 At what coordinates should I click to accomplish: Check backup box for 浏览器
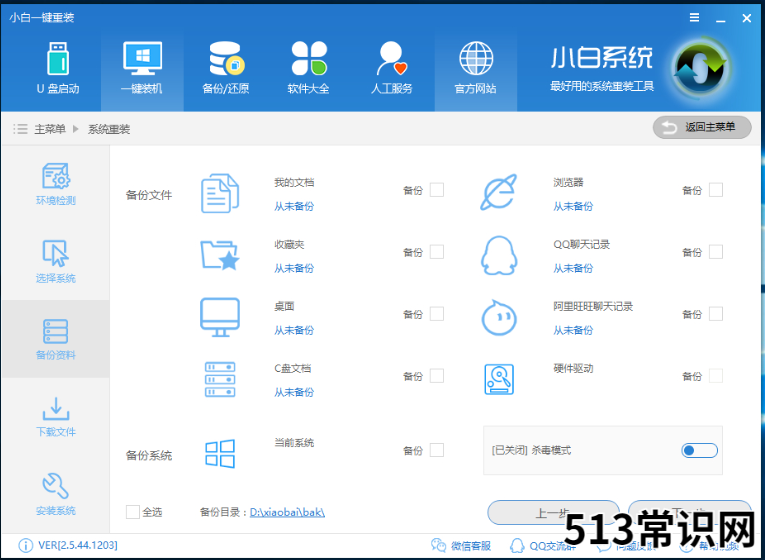click(x=716, y=190)
